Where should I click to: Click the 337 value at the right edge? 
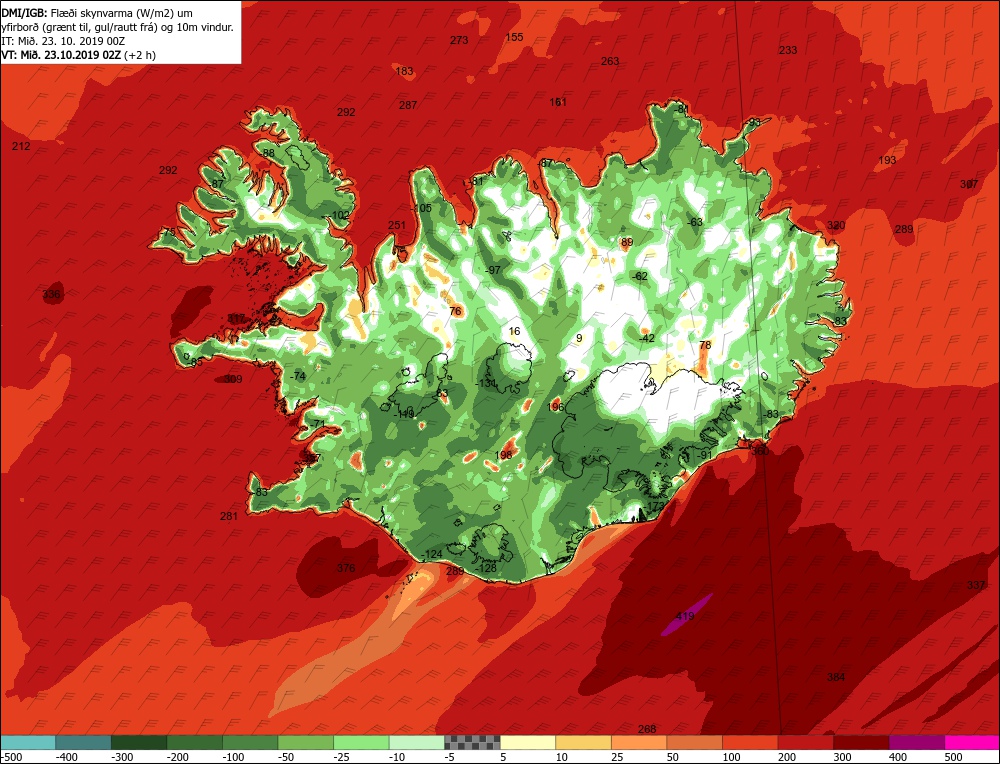tap(976, 585)
